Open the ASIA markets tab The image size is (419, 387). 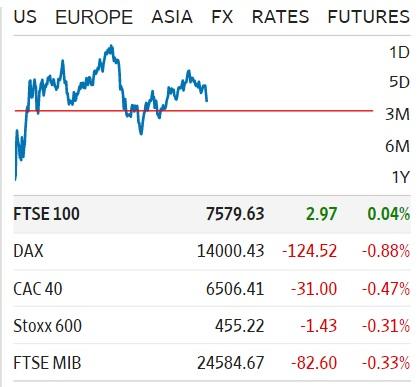(172, 17)
